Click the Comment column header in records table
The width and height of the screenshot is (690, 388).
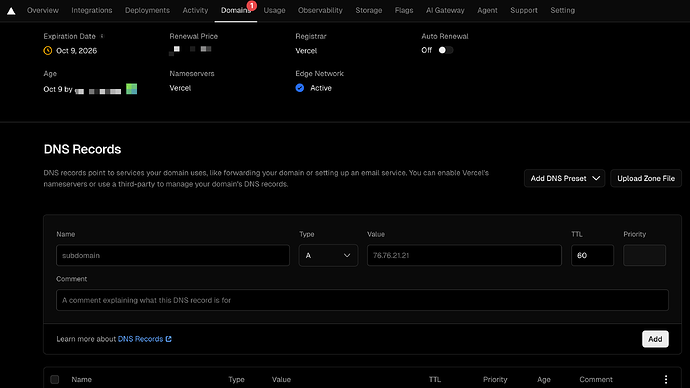coord(596,379)
